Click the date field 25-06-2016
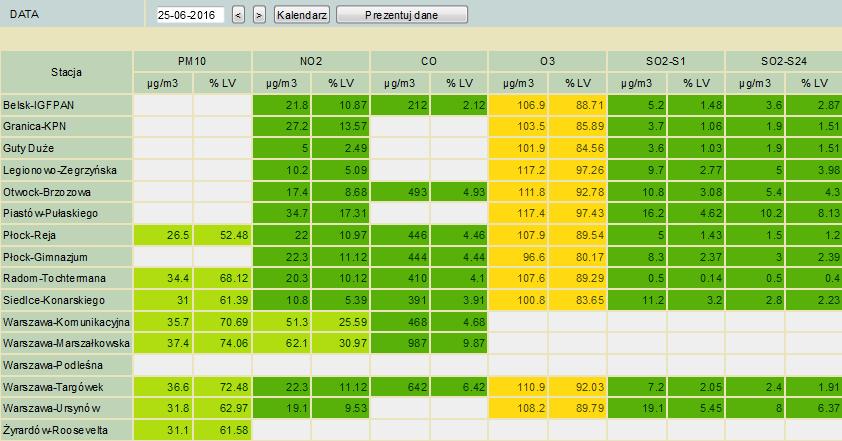The width and height of the screenshot is (842, 441). coord(190,15)
